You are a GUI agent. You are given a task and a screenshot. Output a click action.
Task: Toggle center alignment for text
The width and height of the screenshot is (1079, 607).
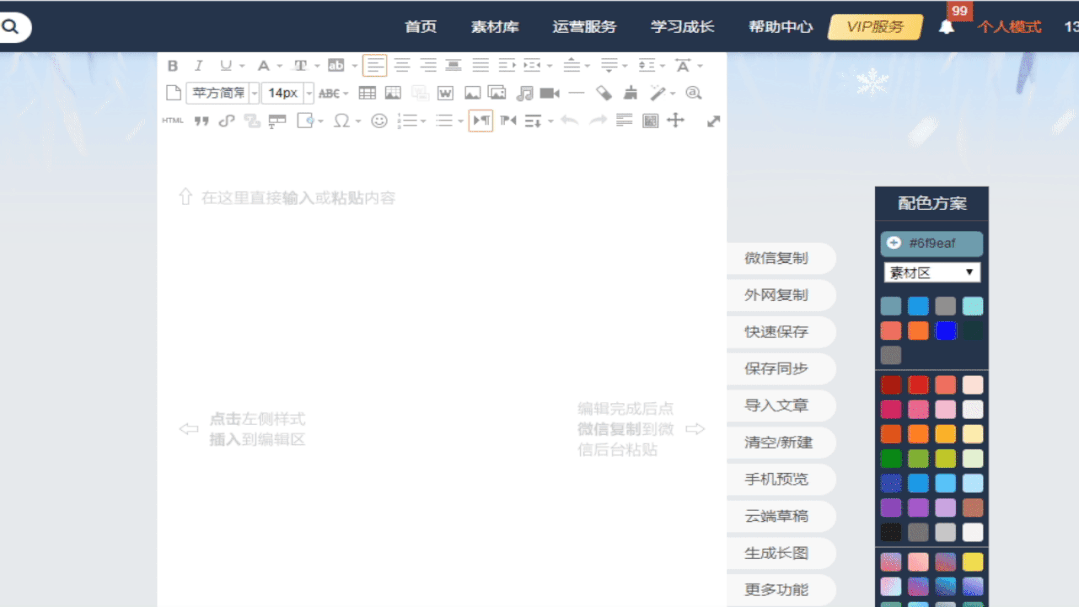pos(402,66)
